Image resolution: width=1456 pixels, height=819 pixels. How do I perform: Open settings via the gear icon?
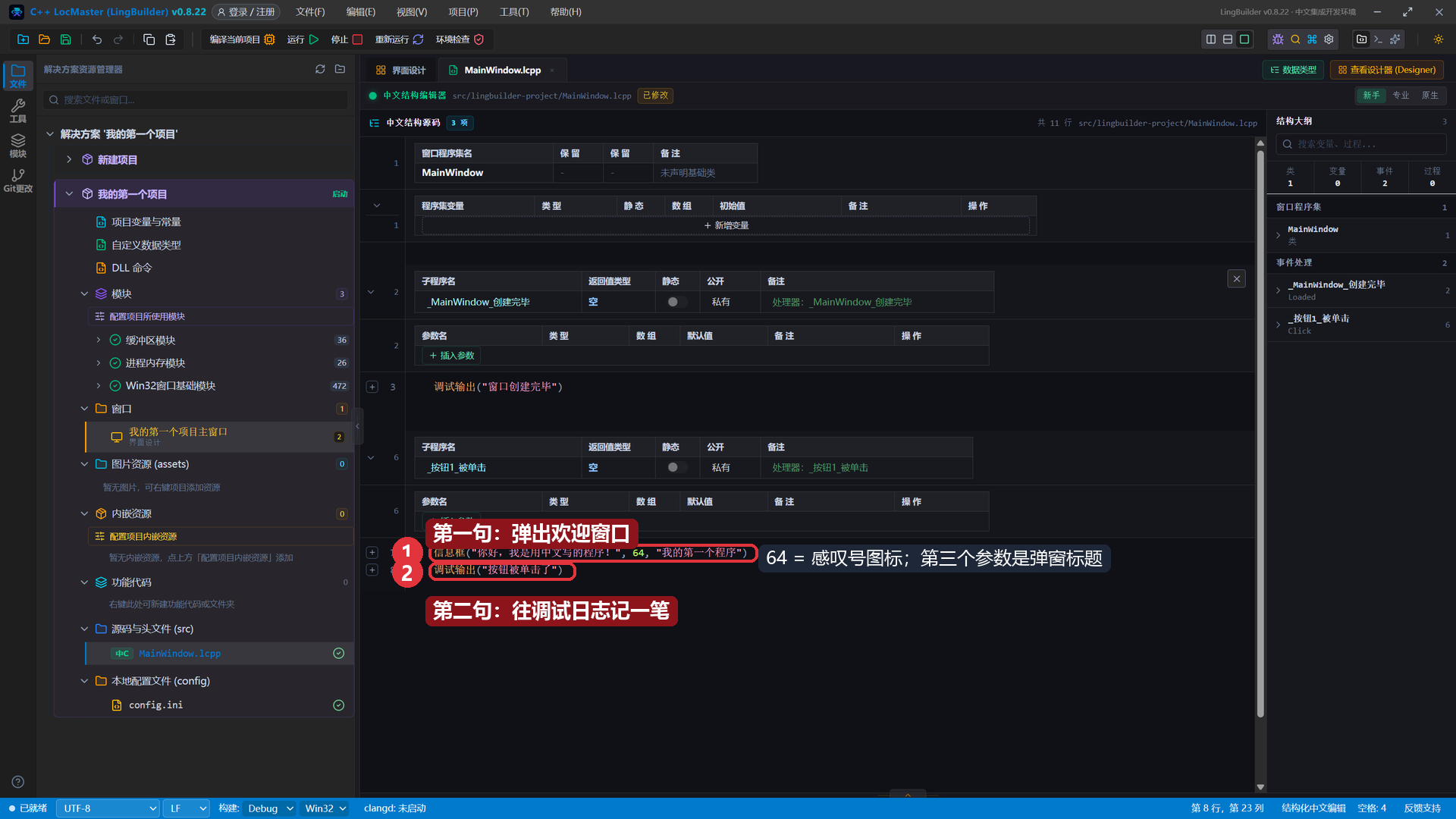click(1329, 39)
